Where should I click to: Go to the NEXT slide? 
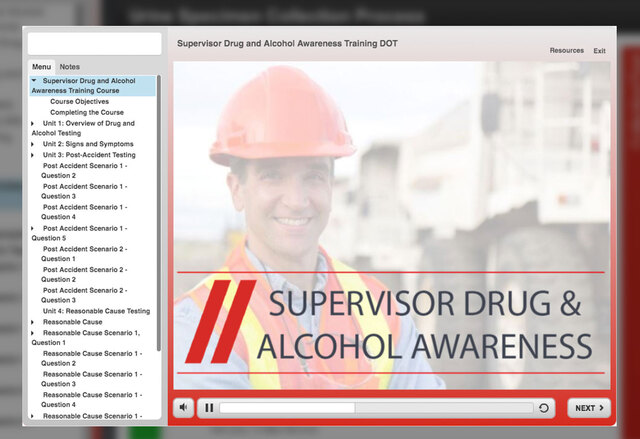(589, 408)
